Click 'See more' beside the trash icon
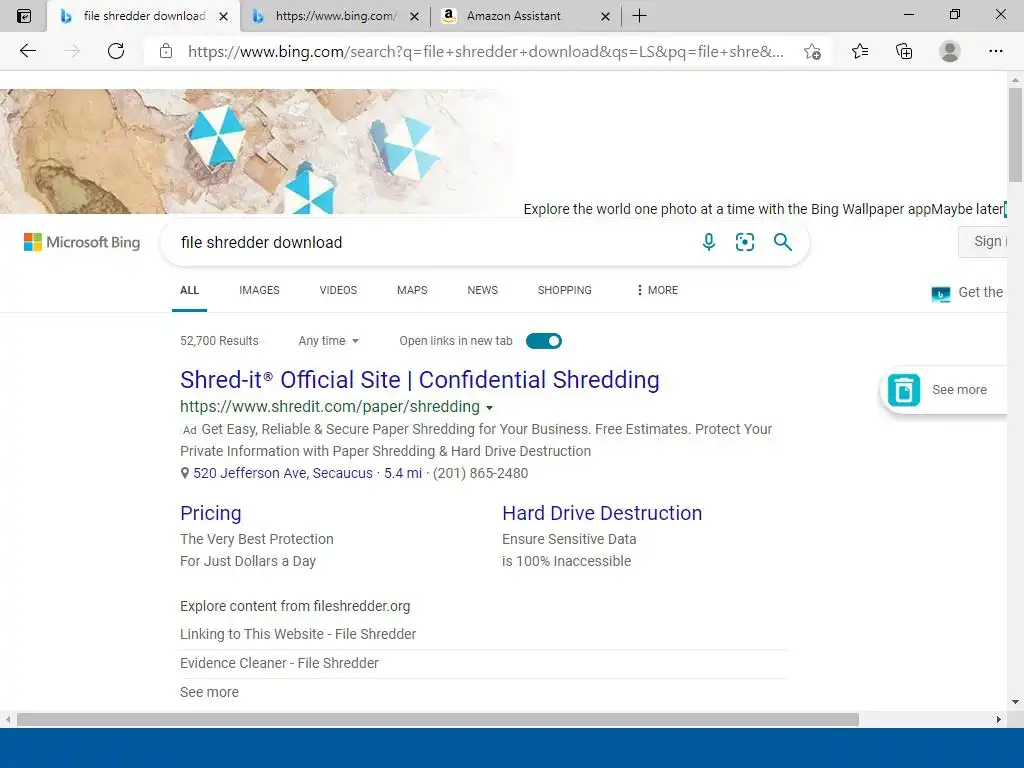Image resolution: width=1024 pixels, height=768 pixels. [959, 390]
